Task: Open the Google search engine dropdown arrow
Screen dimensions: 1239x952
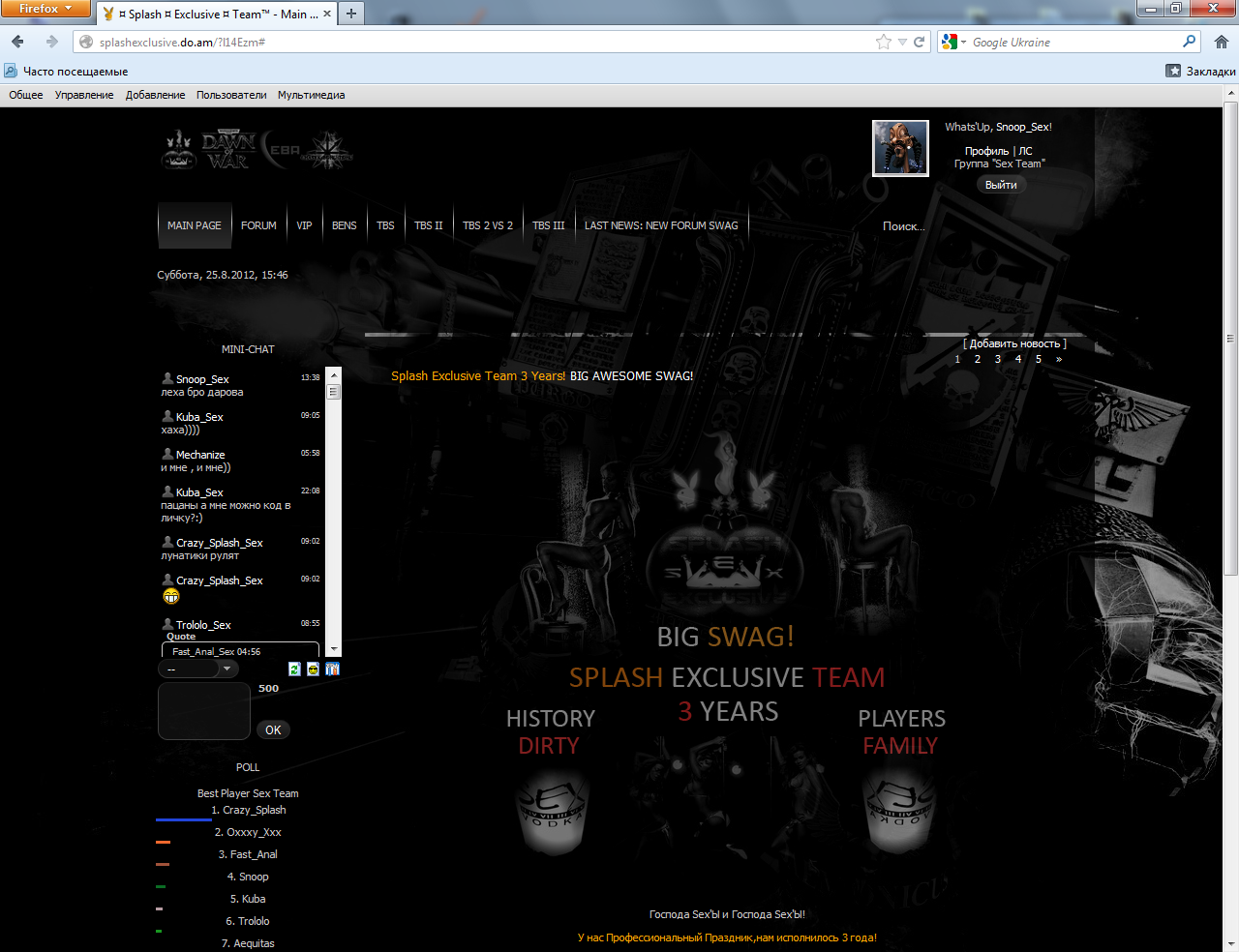Action: 963,43
